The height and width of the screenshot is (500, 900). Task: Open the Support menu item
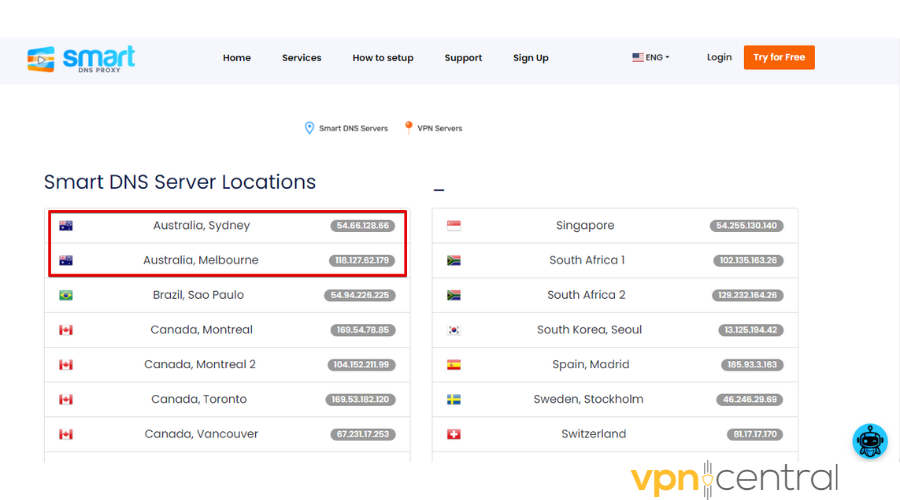pyautogui.click(x=463, y=58)
